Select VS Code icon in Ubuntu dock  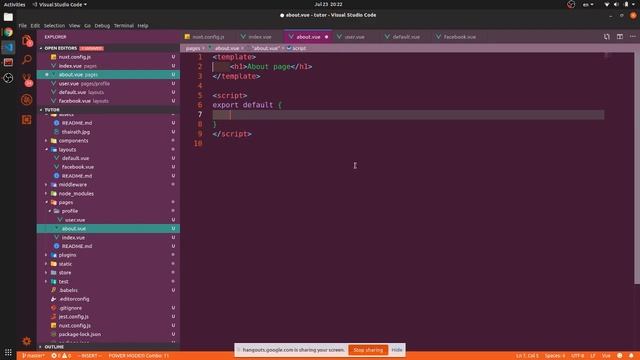pyautogui.click(x=8, y=47)
